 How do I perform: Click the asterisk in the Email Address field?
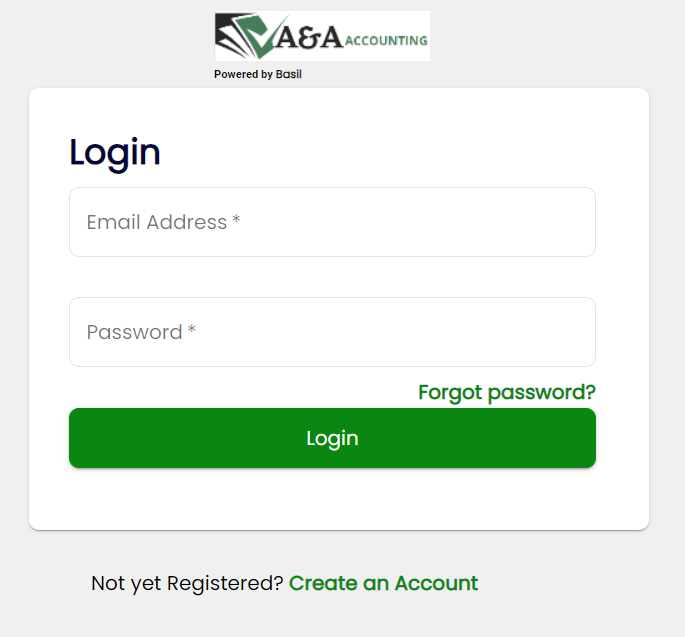click(x=236, y=221)
